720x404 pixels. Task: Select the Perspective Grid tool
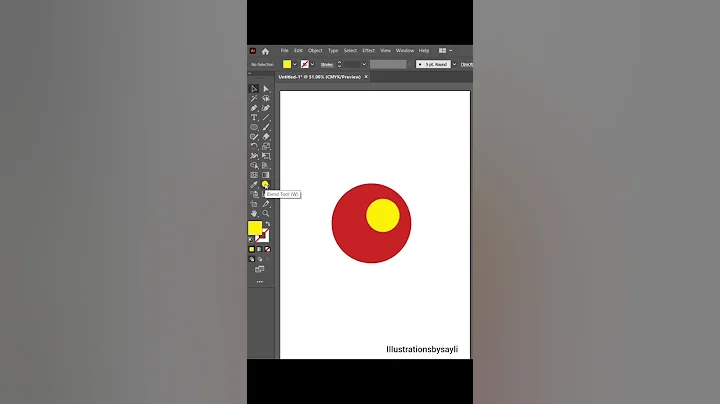[x=266, y=165]
